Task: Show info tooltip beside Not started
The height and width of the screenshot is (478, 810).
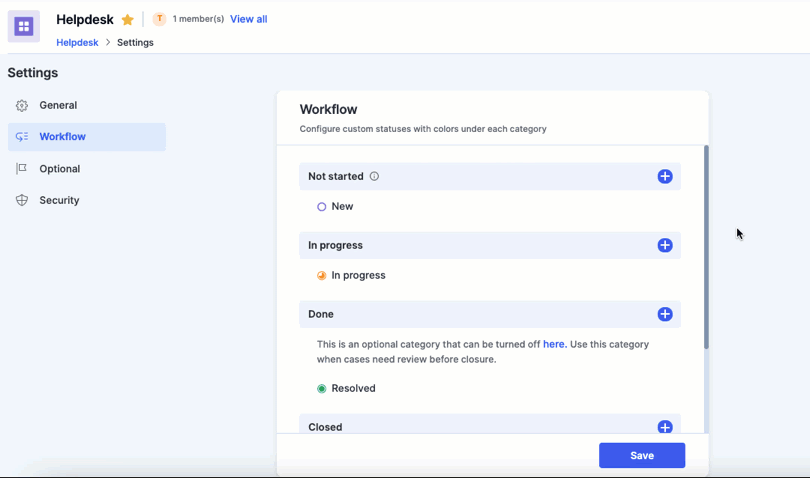Action: [374, 176]
